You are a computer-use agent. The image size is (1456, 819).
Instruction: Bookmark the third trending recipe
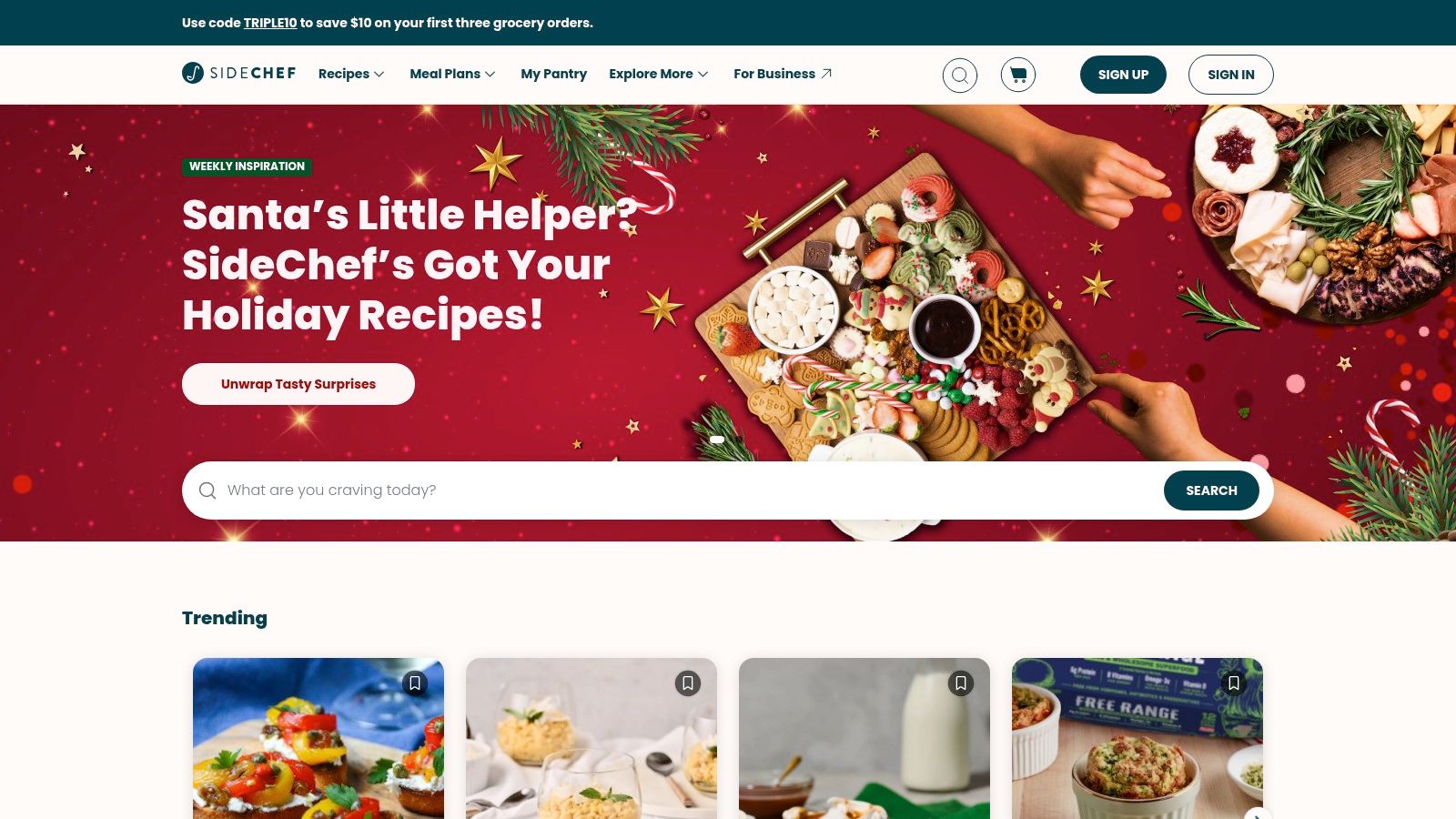961,683
